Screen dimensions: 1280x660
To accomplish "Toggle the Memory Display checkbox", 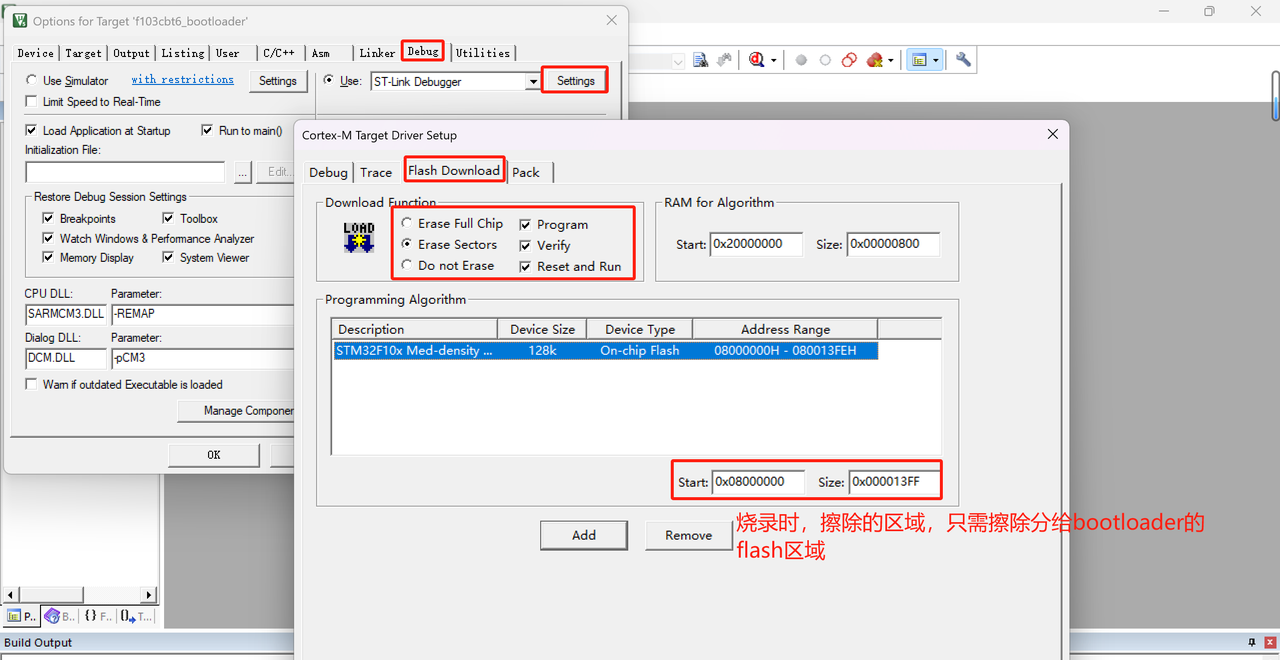I will point(48,258).
